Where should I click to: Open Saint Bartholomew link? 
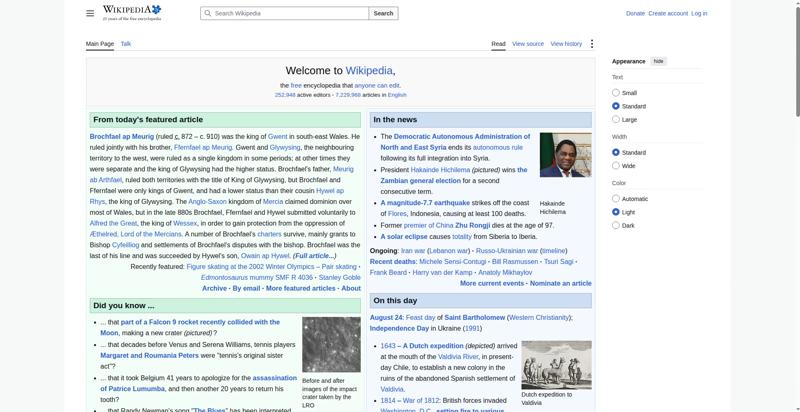[474, 318]
